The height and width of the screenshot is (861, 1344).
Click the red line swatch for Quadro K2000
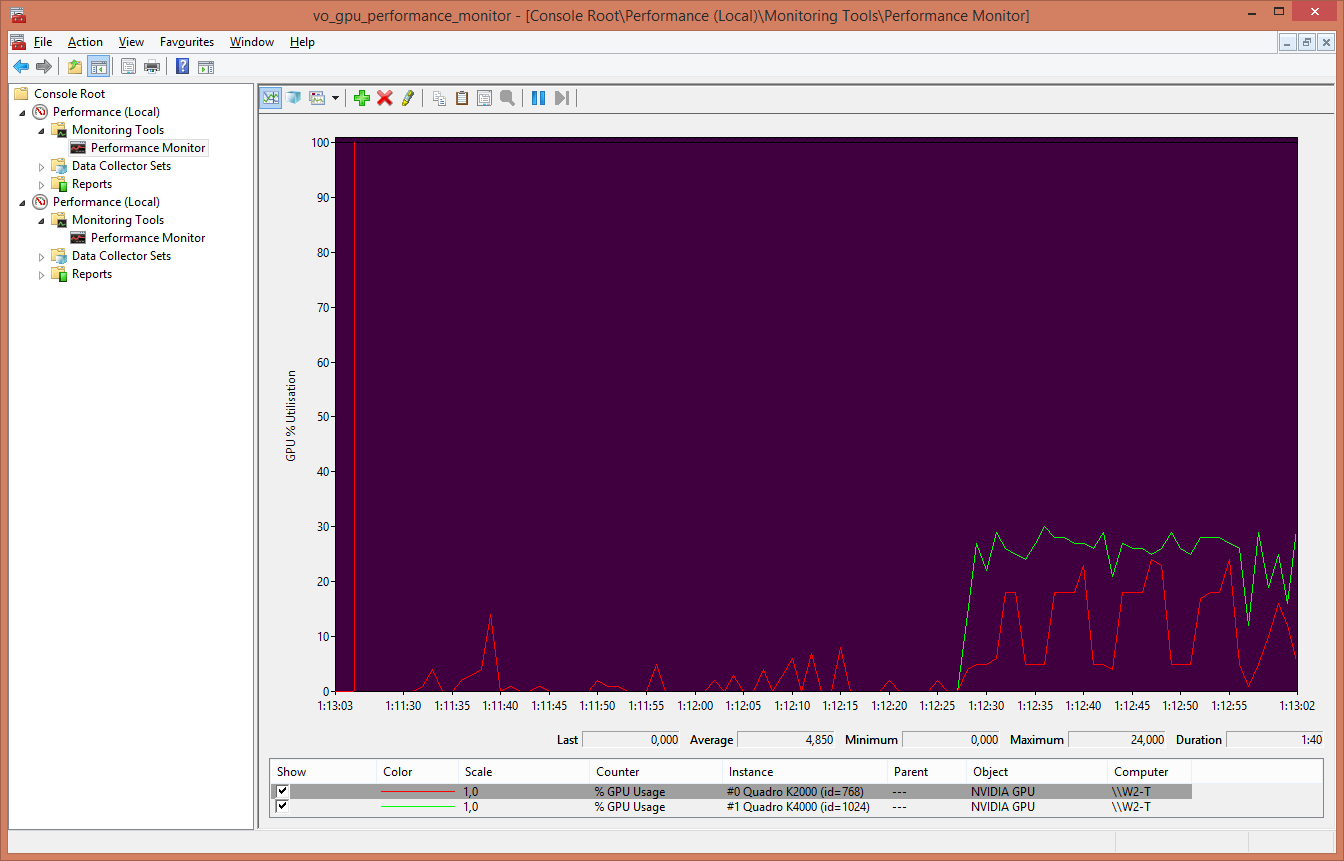point(417,791)
